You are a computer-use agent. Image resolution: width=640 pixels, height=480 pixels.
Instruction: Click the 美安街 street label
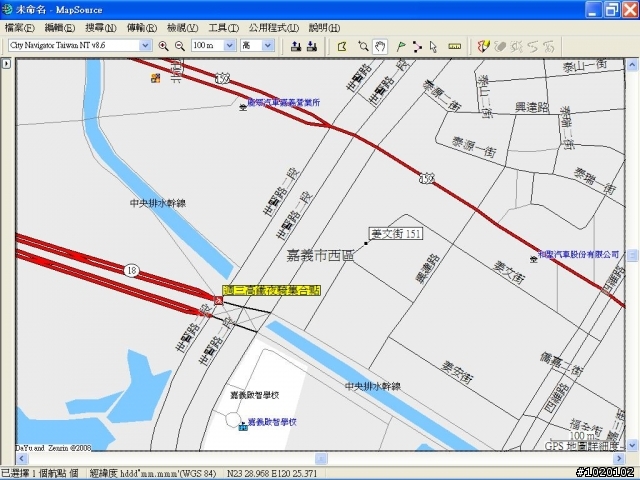(458, 372)
